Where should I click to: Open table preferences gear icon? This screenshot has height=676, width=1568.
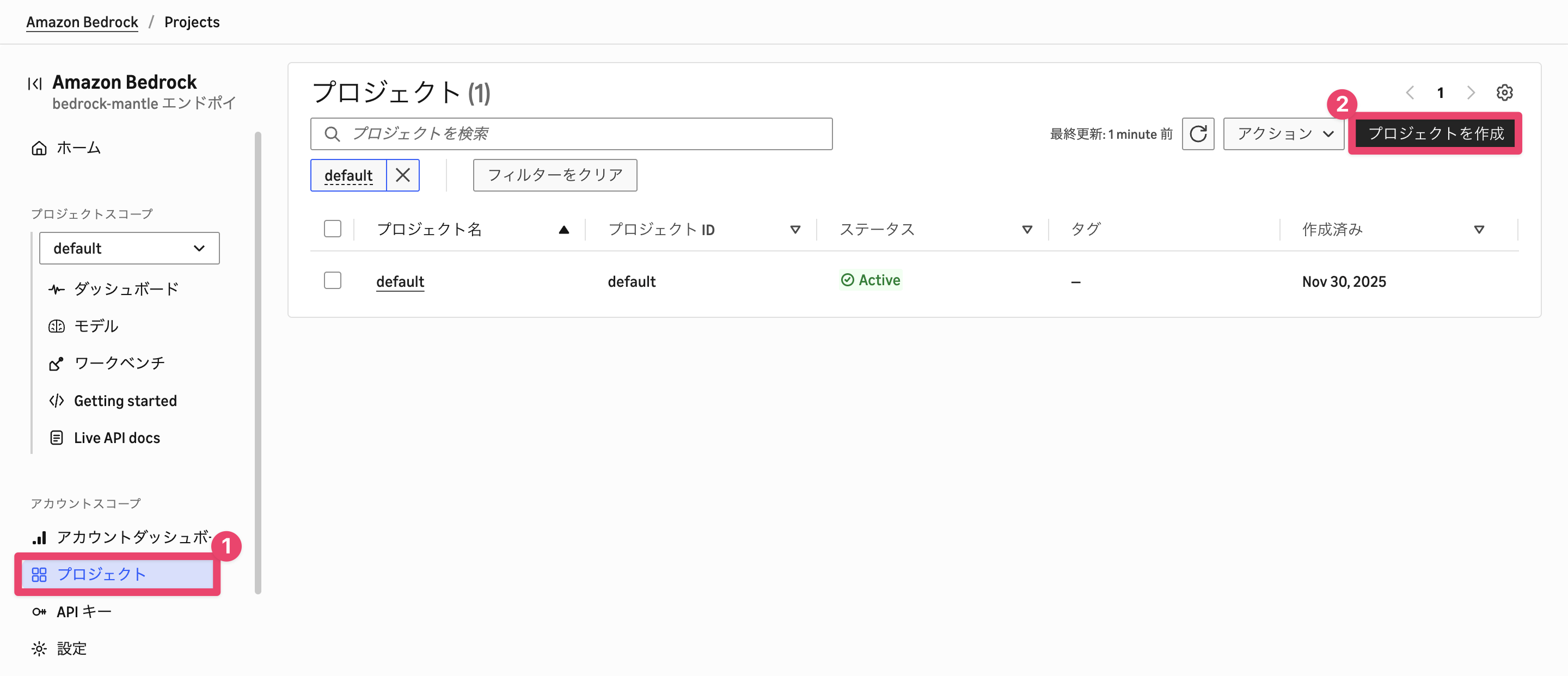point(1504,93)
